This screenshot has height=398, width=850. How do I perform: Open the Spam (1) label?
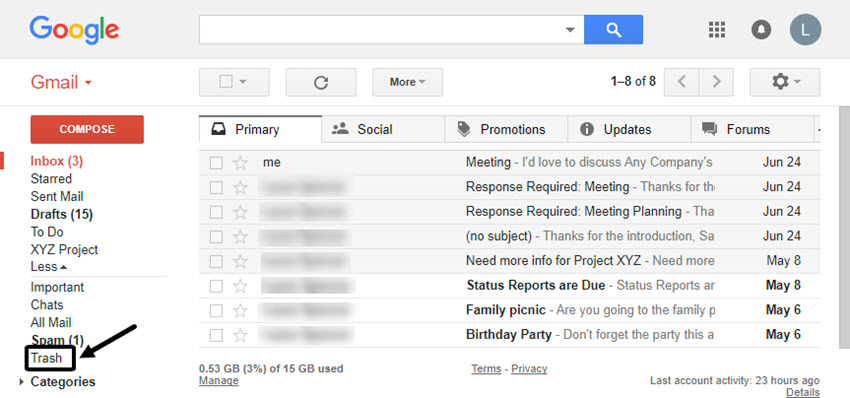57,341
